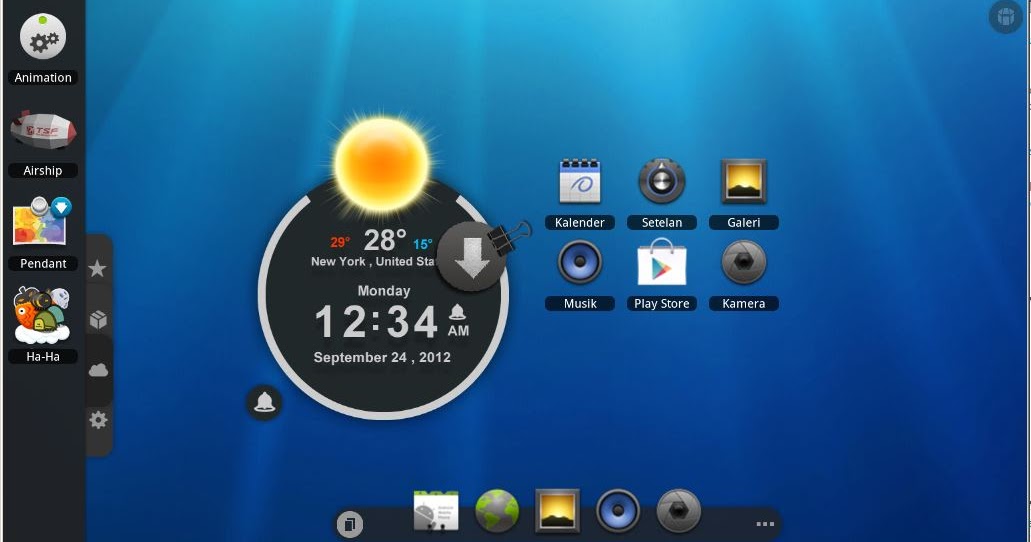Click the alarm bell beside 12:34
Viewport: 1031px width, 542px height.
[458, 311]
